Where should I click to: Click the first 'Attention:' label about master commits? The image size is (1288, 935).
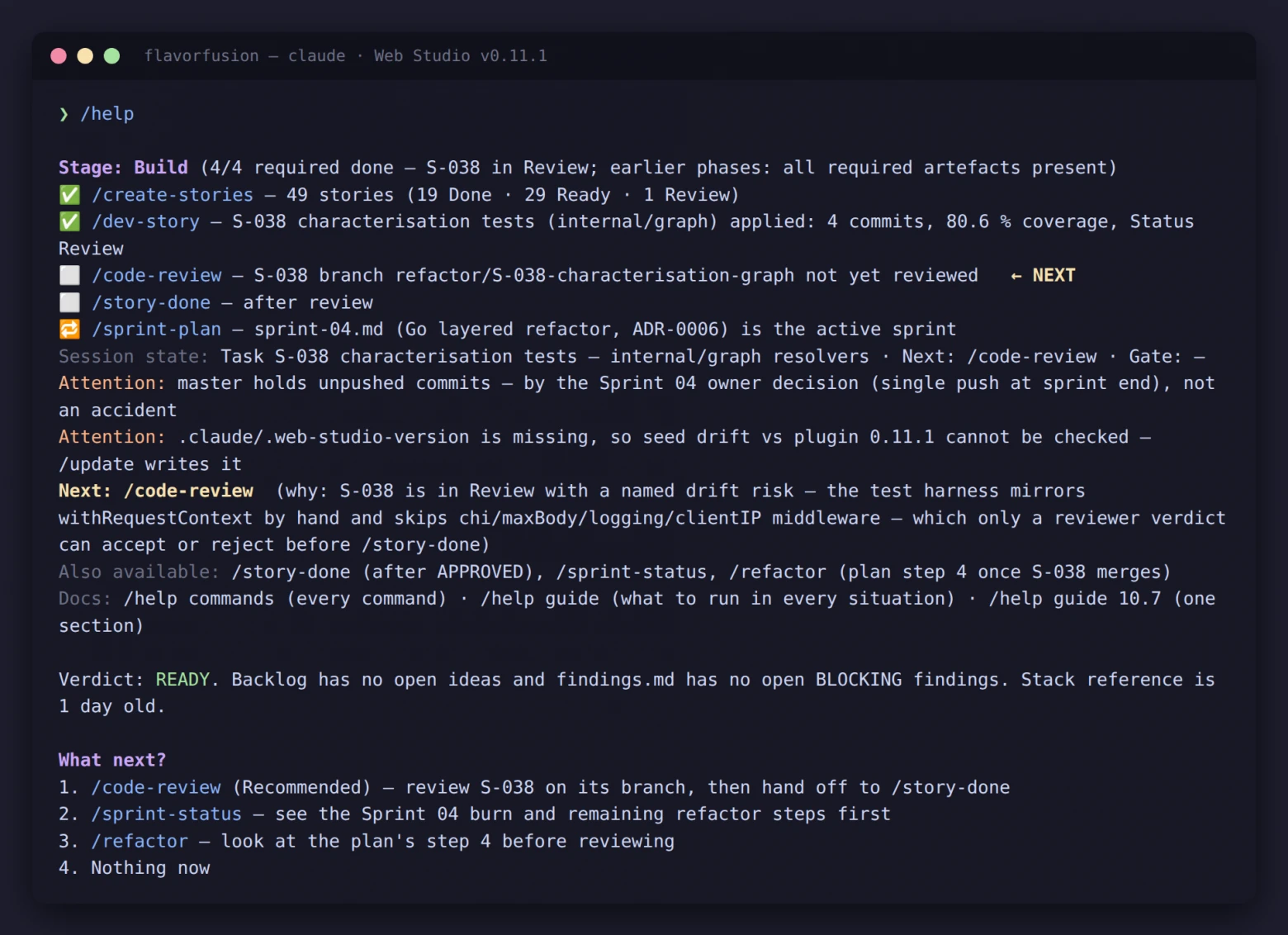tap(111, 383)
